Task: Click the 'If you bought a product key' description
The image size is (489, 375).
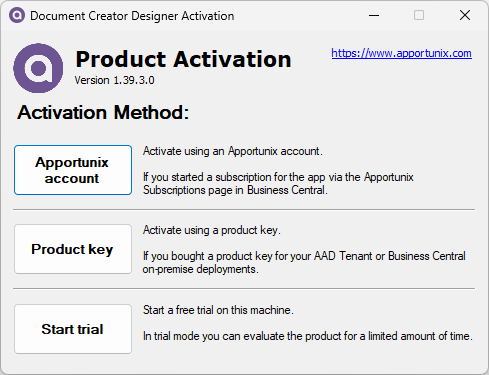Action: [x=304, y=262]
